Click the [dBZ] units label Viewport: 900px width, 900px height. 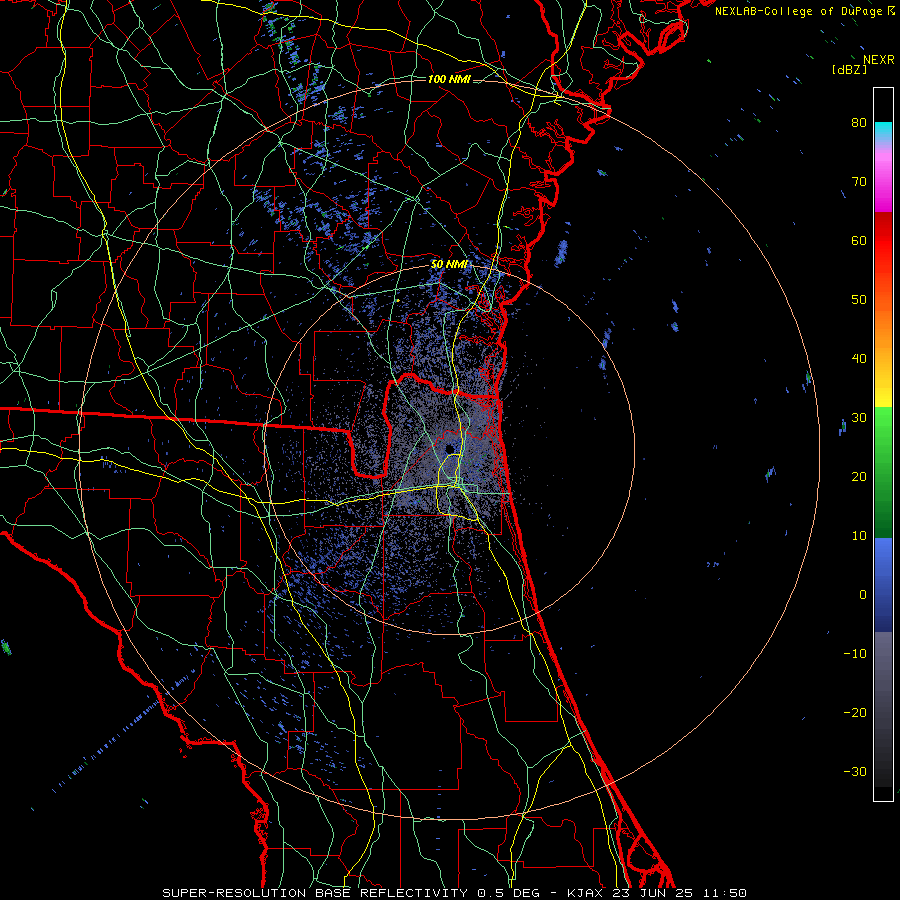click(849, 69)
